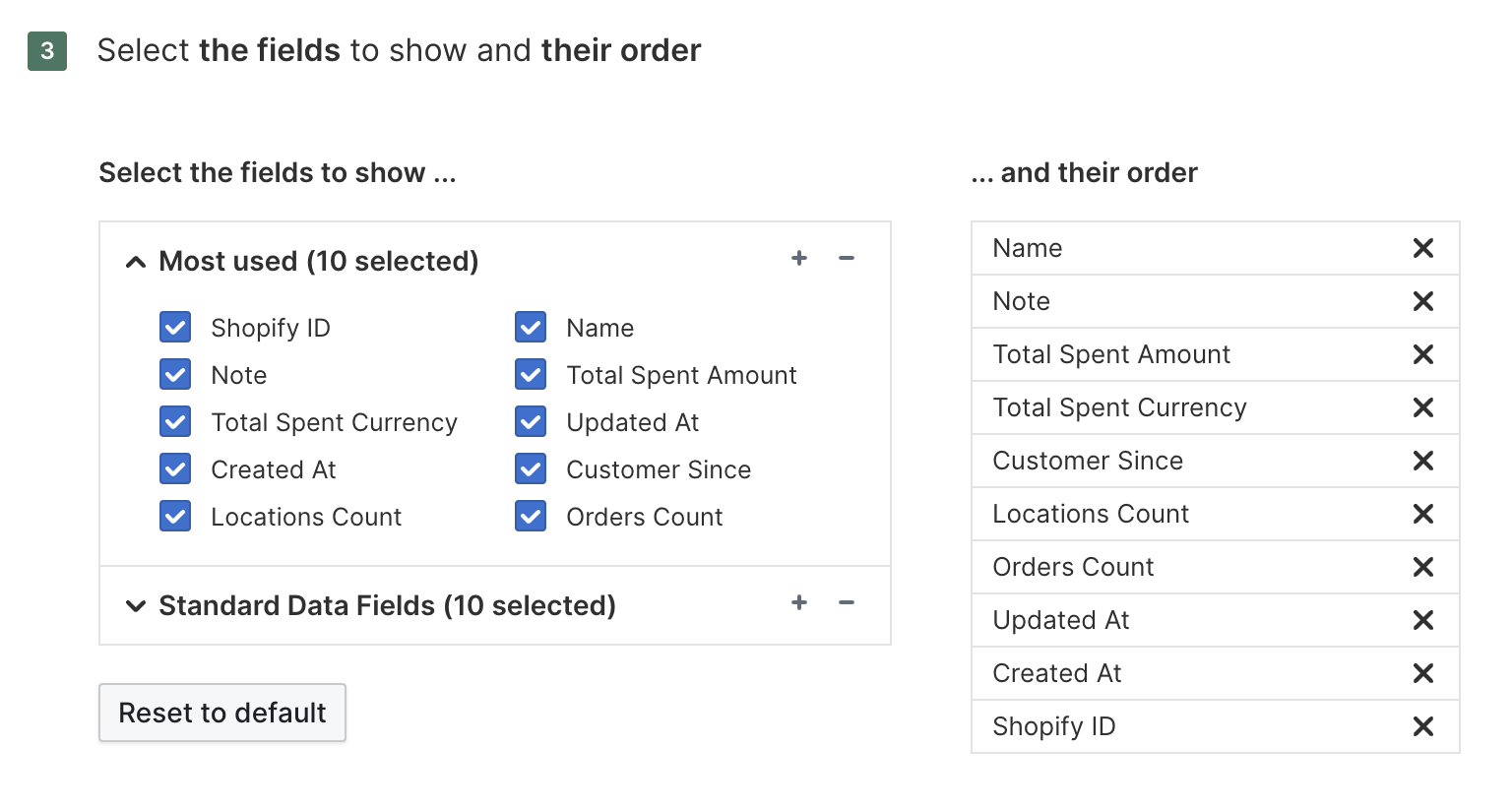
Task: Remove Updated At from the order list
Action: [1423, 620]
